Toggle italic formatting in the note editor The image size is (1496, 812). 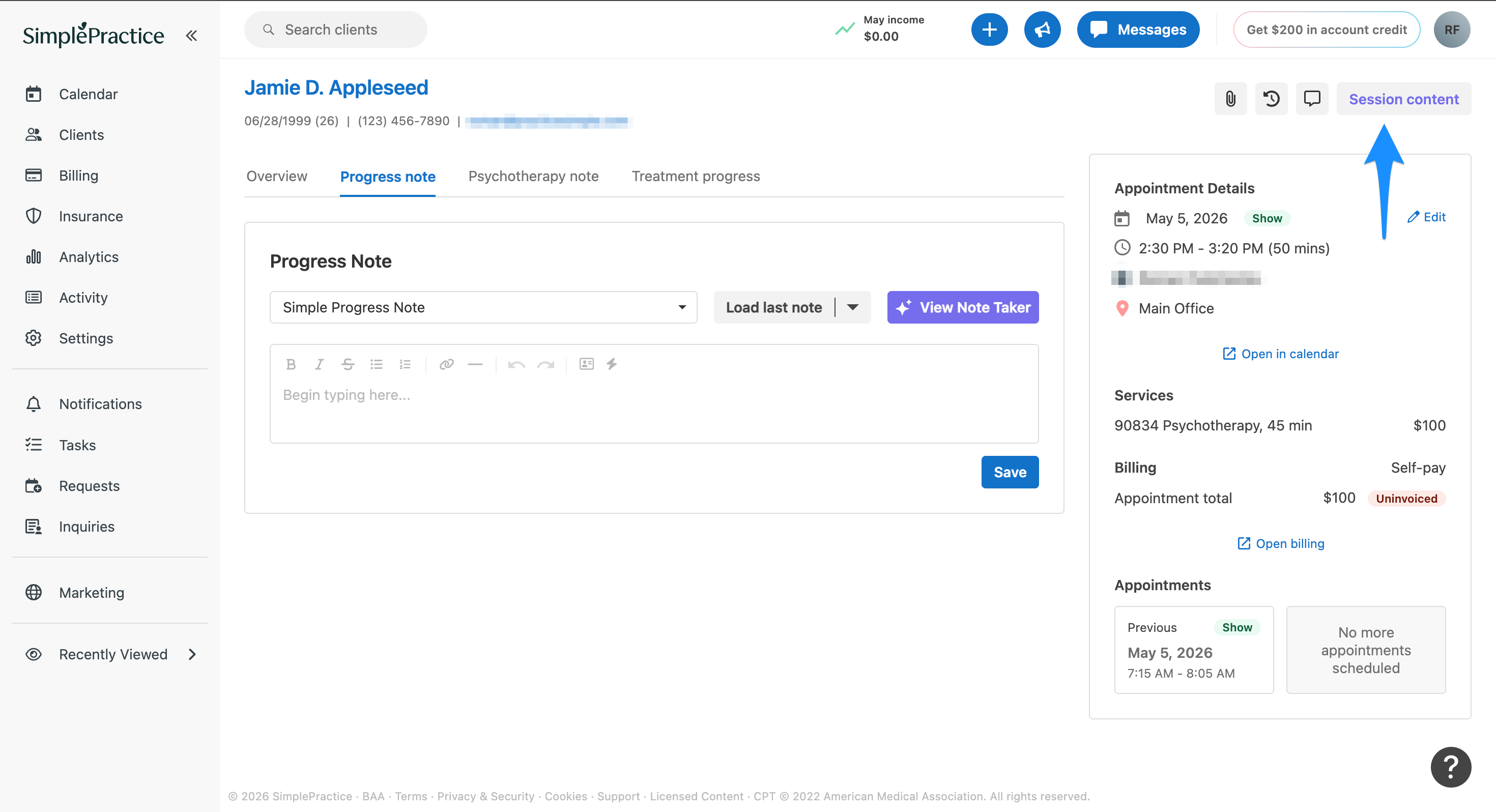tap(319, 364)
